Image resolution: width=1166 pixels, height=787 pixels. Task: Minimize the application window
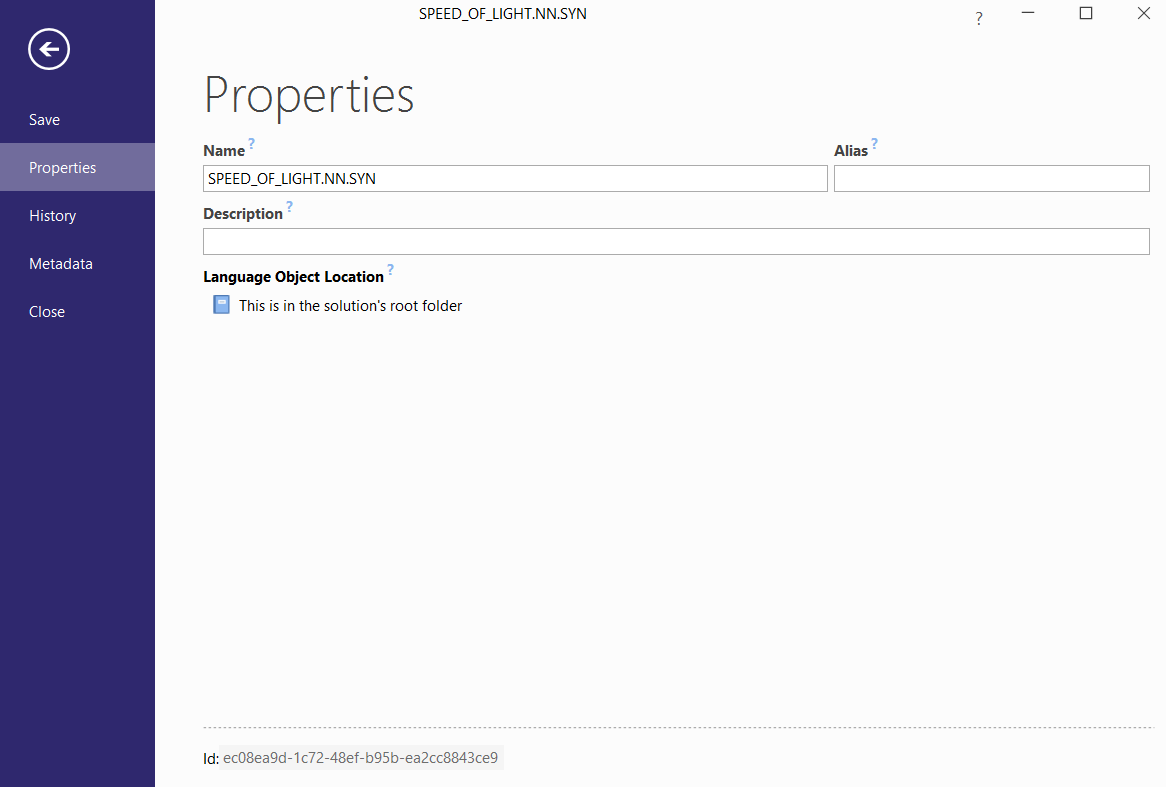pyautogui.click(x=1027, y=13)
